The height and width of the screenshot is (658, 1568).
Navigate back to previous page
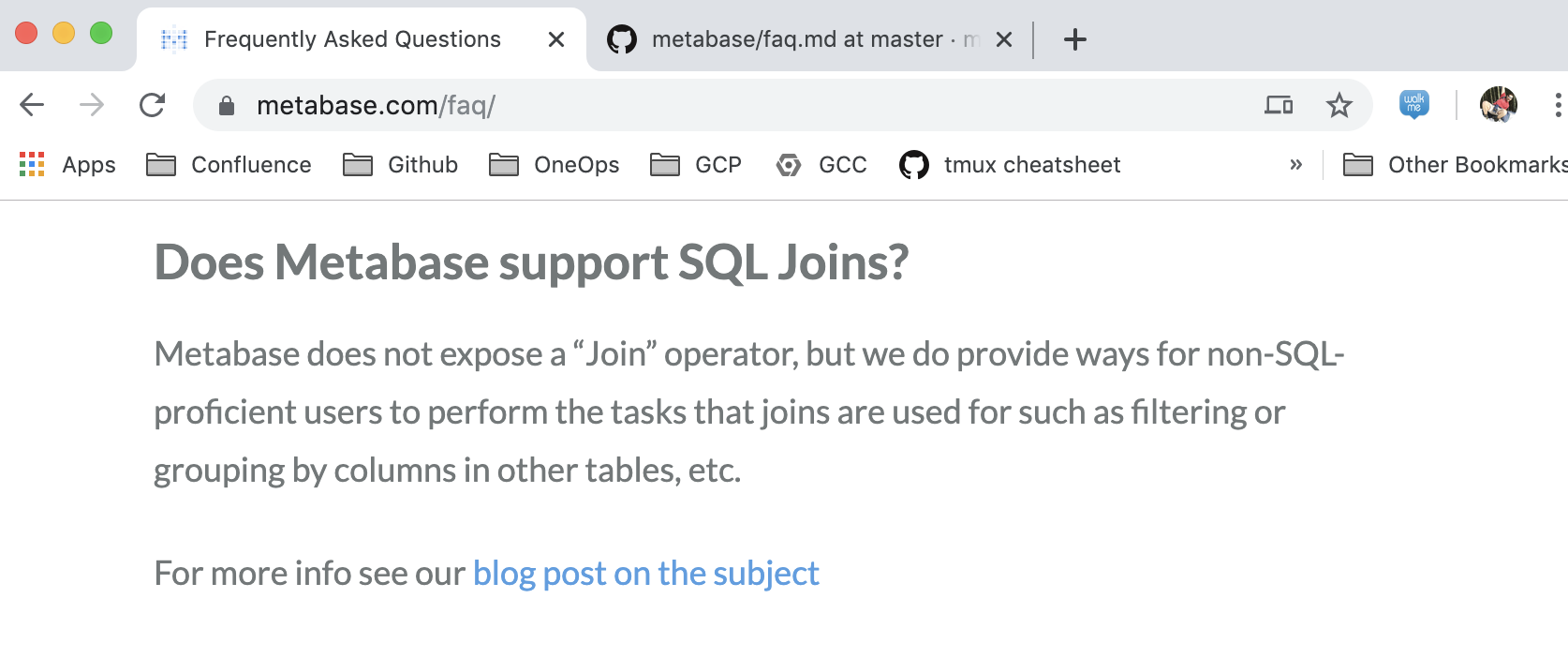(x=31, y=105)
